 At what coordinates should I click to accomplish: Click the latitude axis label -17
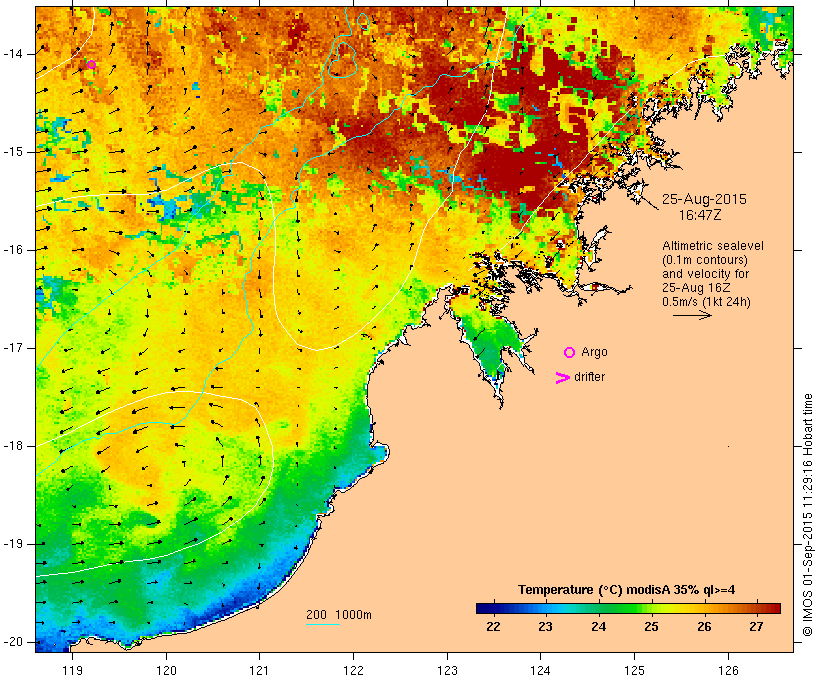tap(13, 348)
